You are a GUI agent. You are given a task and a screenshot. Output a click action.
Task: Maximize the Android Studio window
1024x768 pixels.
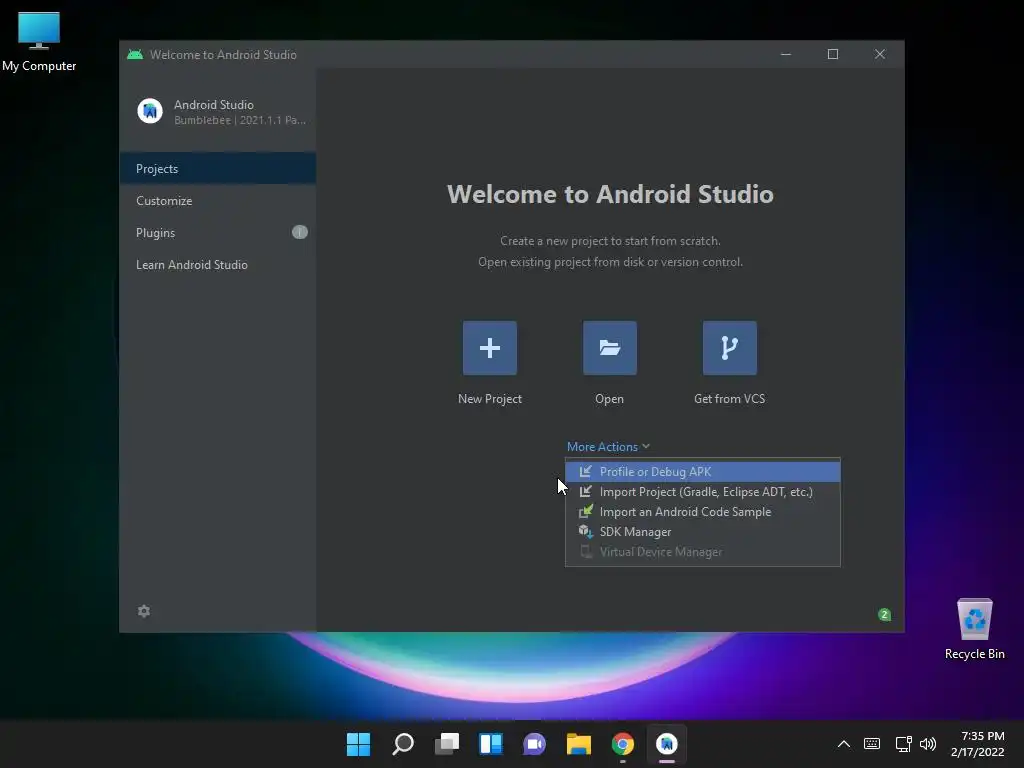[833, 54]
